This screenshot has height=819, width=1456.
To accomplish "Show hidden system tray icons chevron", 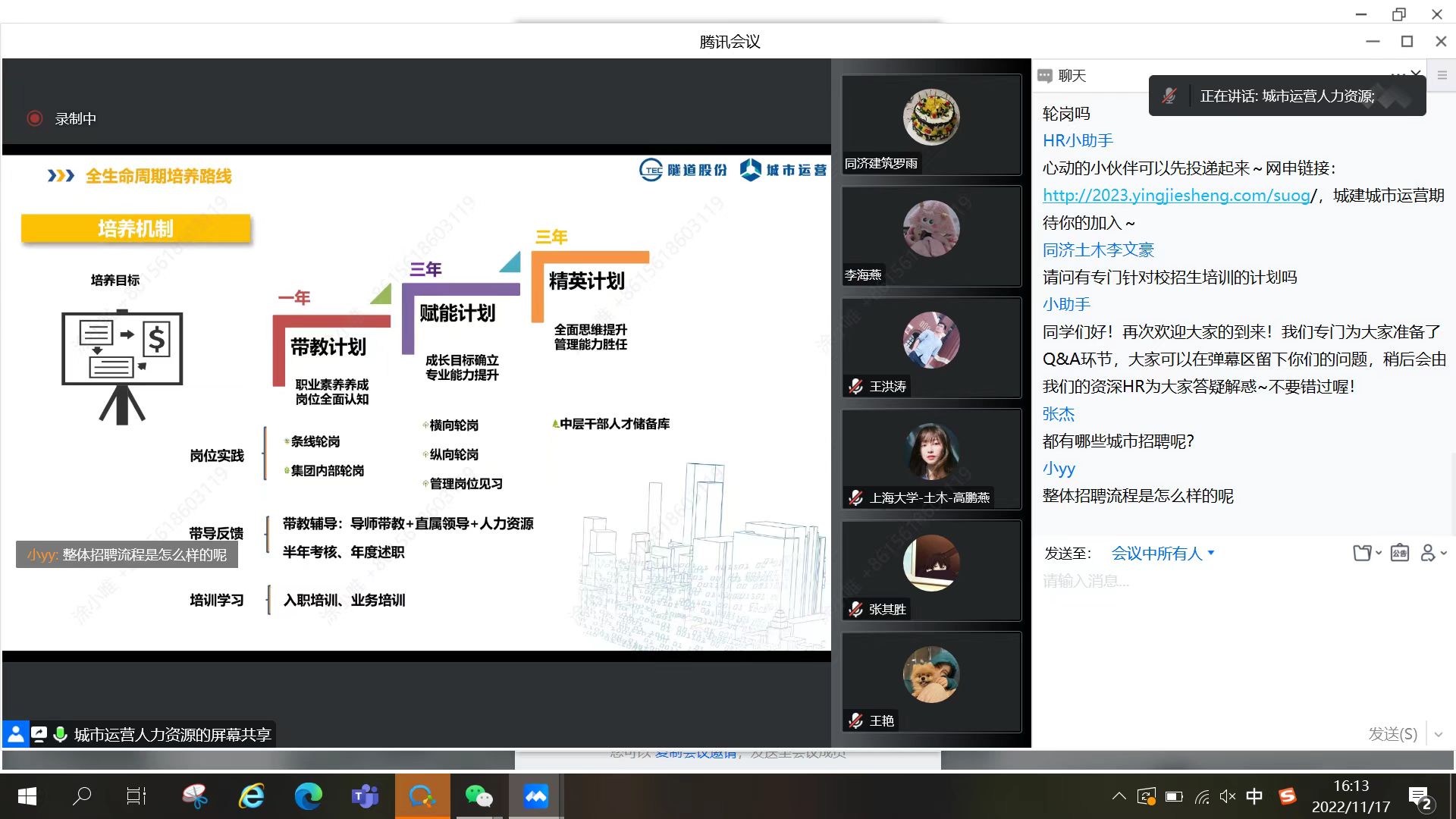I will 1119,796.
